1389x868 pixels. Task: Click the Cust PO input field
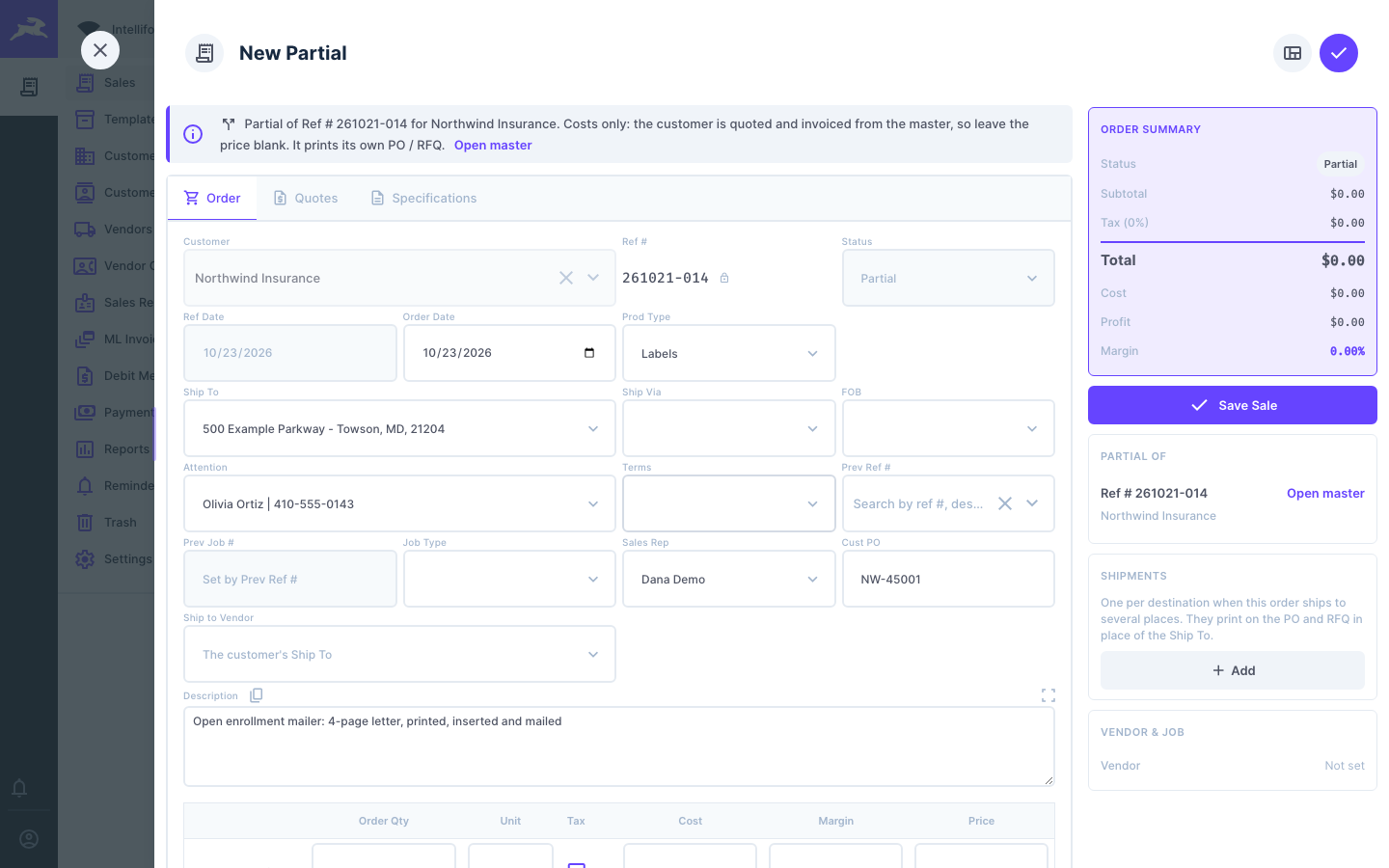948,579
